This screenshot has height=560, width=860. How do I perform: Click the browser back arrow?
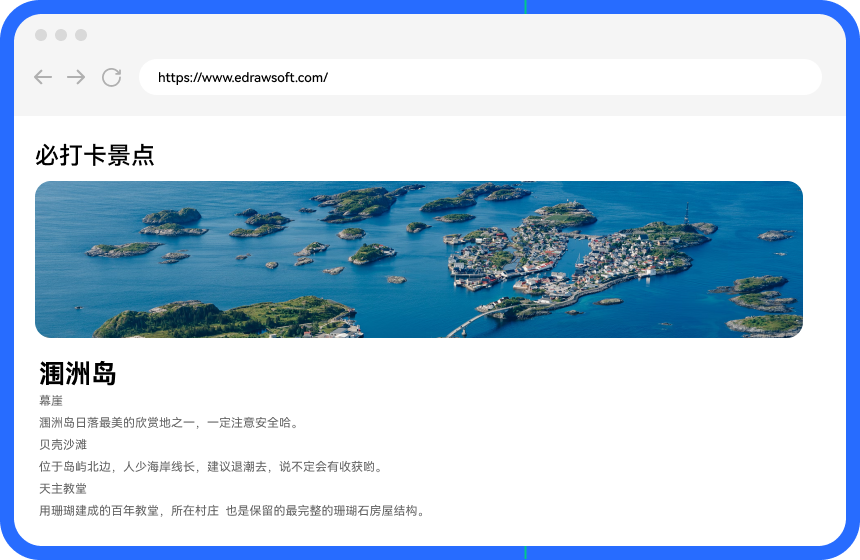(x=43, y=77)
